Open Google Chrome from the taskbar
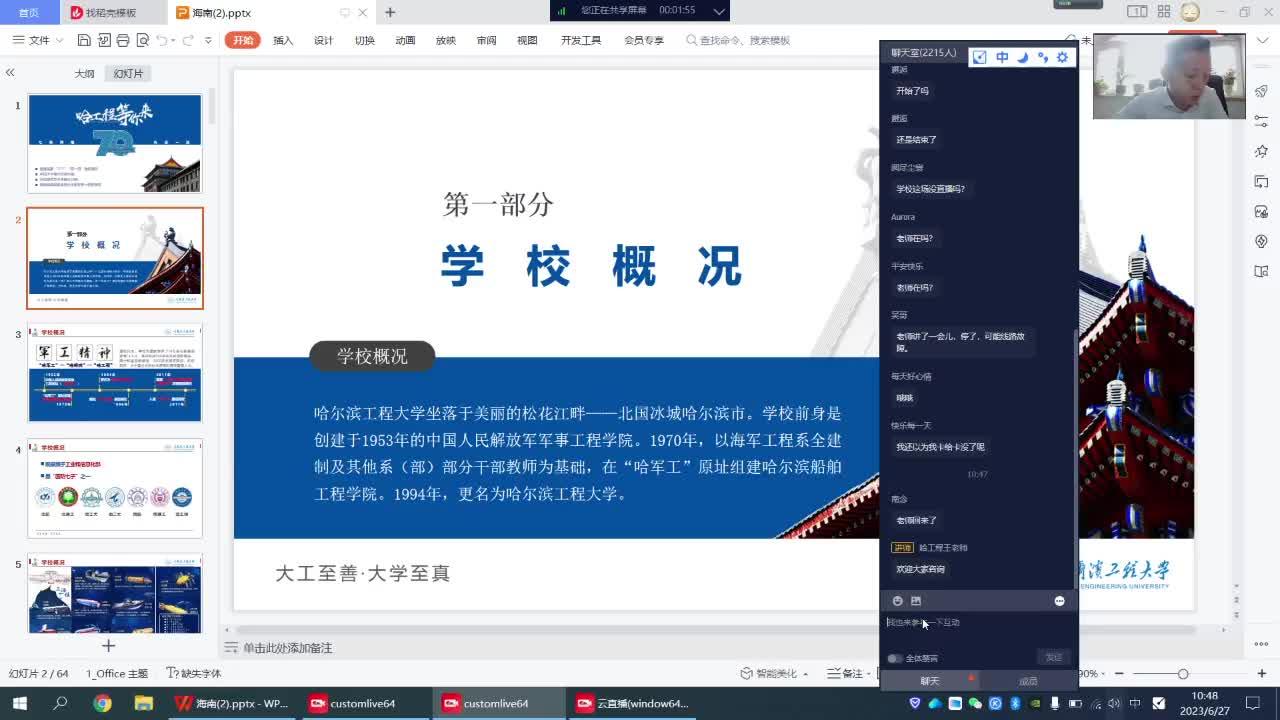The width and height of the screenshot is (1280, 720). [102, 703]
